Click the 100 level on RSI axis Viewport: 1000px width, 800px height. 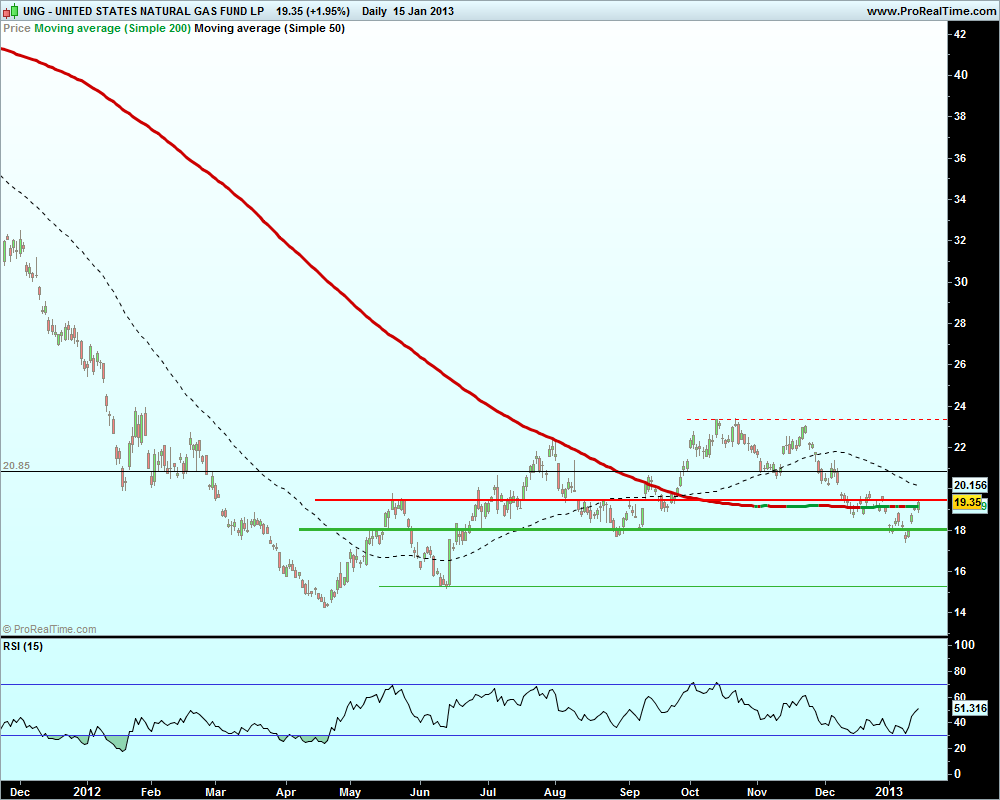pyautogui.click(x=964, y=645)
